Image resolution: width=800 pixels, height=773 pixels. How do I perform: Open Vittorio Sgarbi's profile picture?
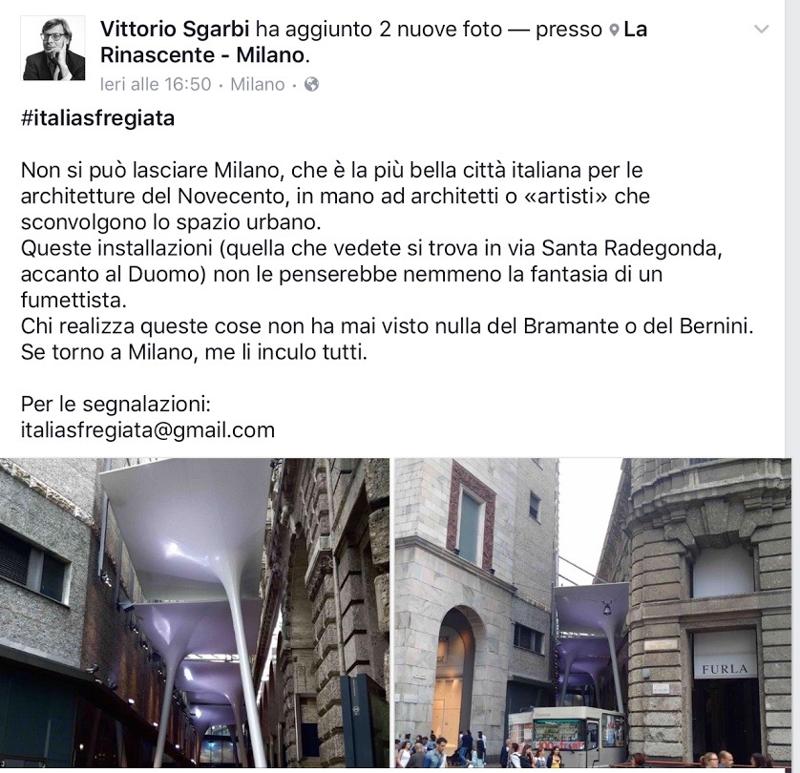coord(53,48)
